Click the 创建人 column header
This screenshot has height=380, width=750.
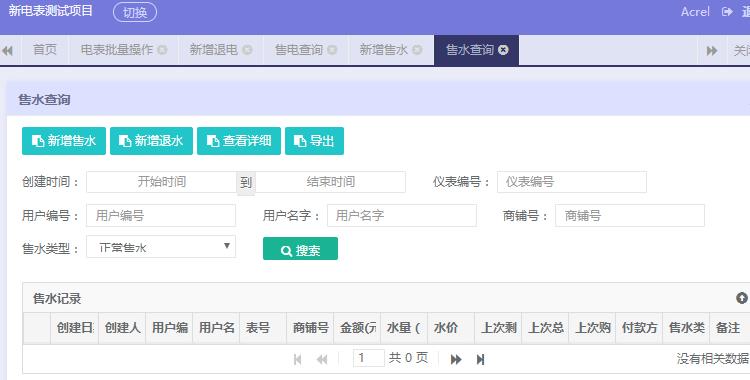(x=122, y=328)
